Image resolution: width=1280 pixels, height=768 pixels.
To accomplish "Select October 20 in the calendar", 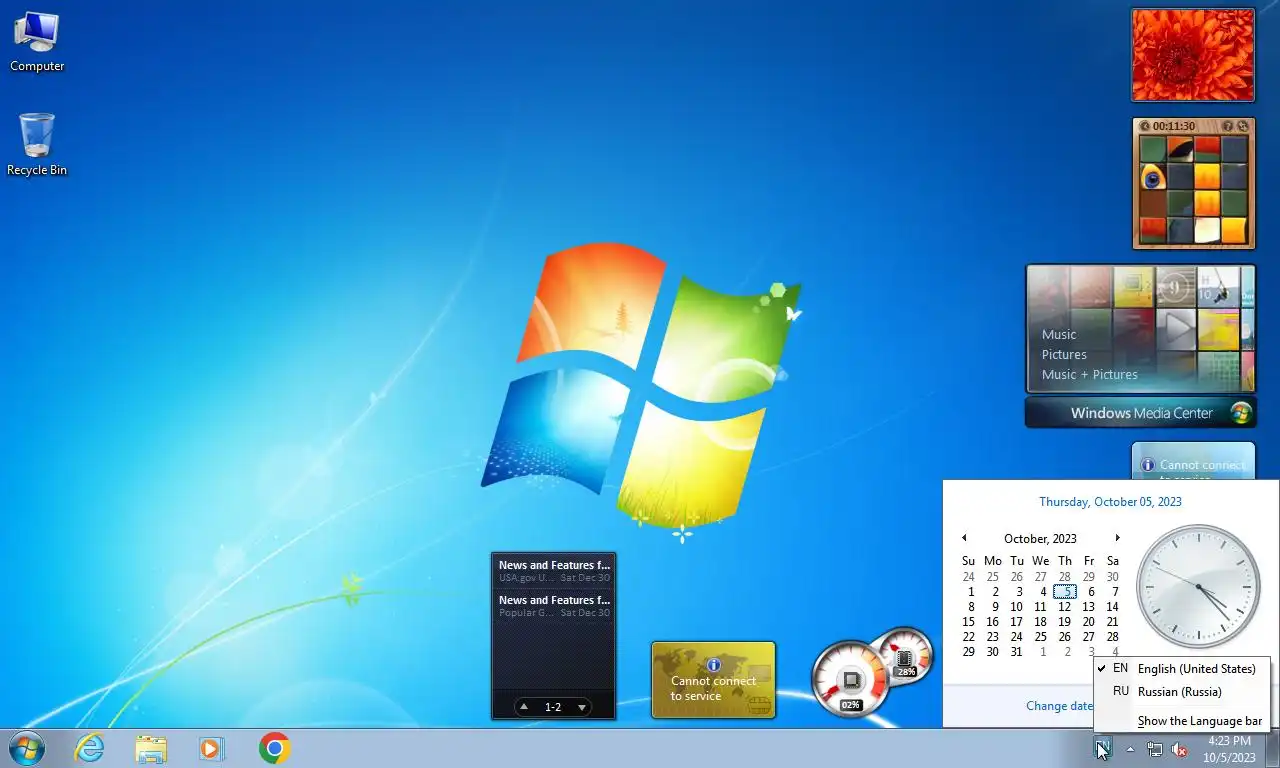I will [1089, 622].
